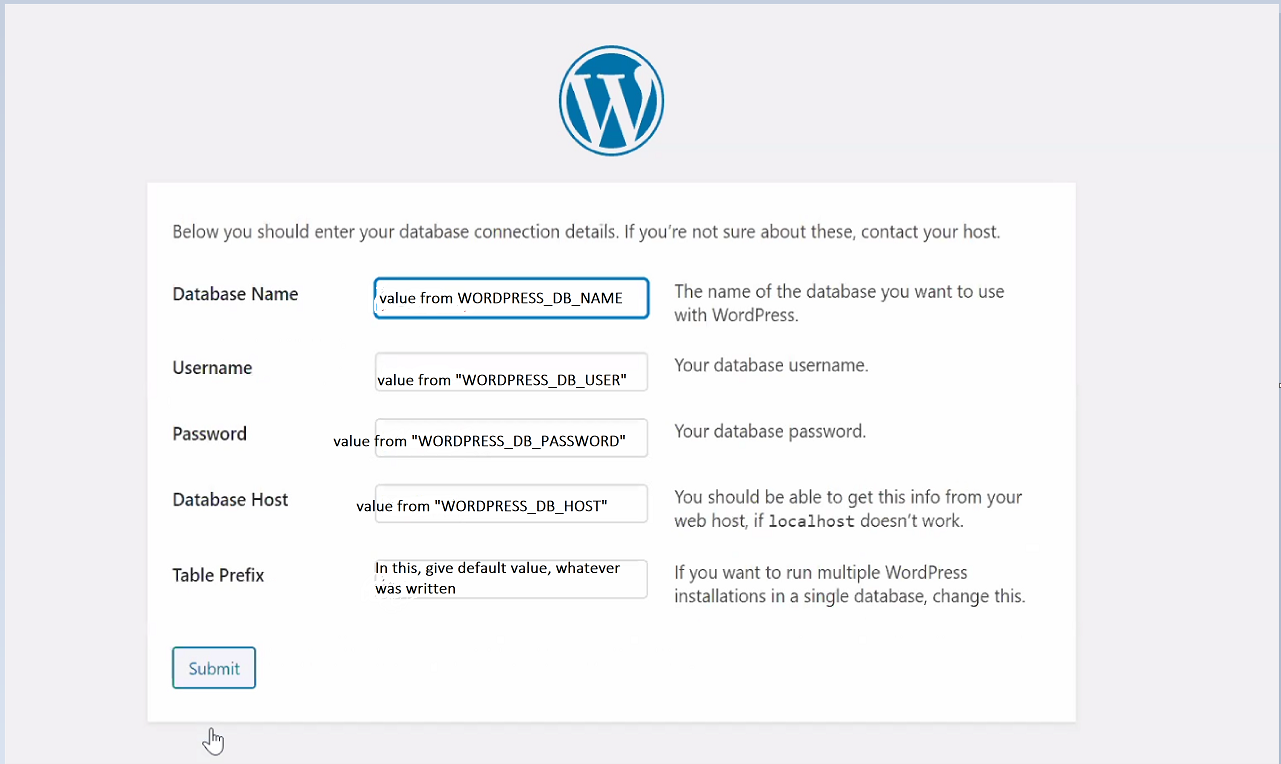Click the WordPress logo

pyautogui.click(x=611, y=101)
